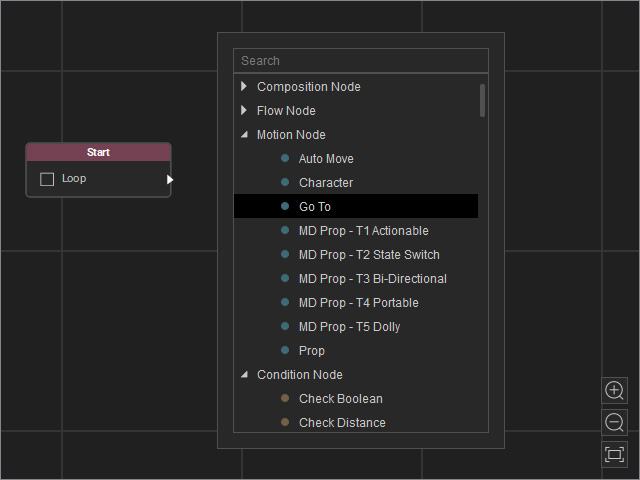The width and height of the screenshot is (640, 480).
Task: Add MD Prop - T4 Portable node
Action: pos(356,302)
